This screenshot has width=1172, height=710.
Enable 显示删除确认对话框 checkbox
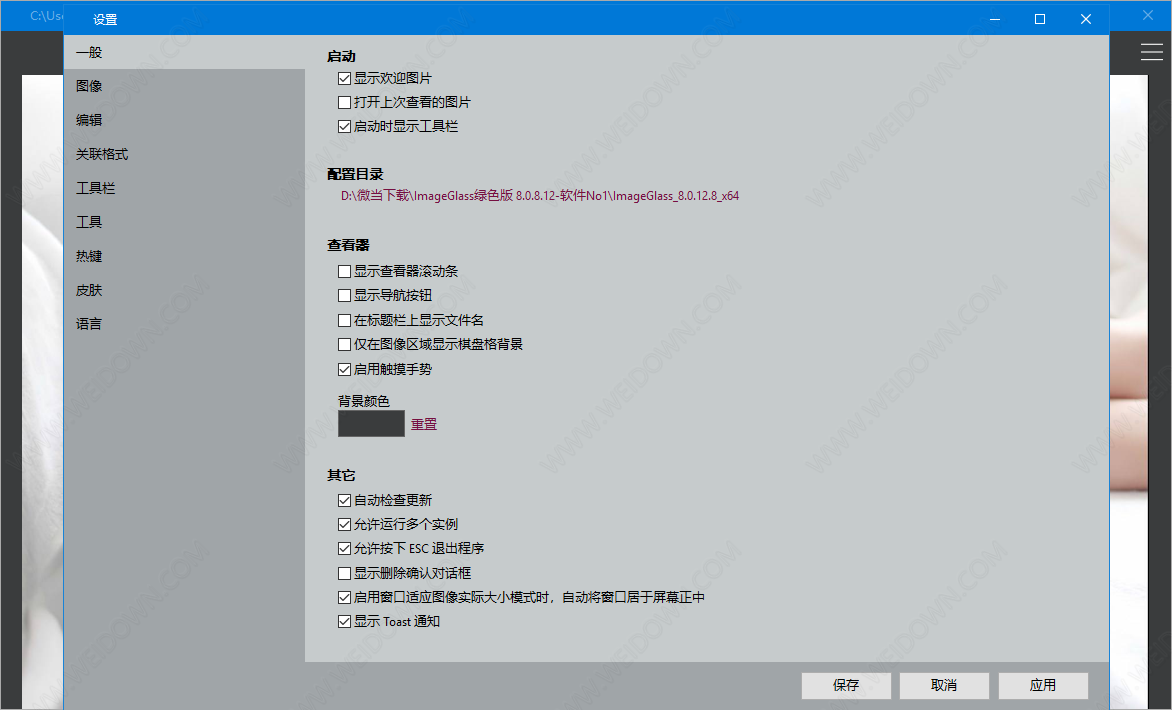(x=345, y=573)
